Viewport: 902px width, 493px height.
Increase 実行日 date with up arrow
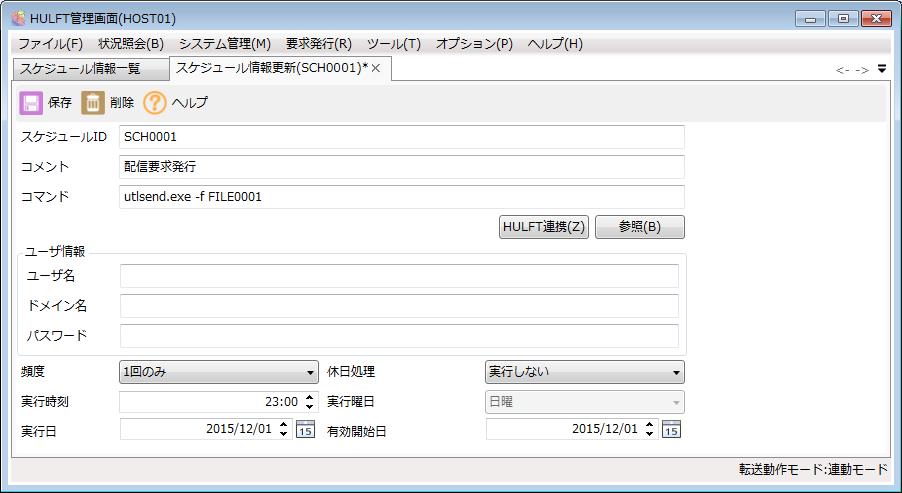pos(283,425)
